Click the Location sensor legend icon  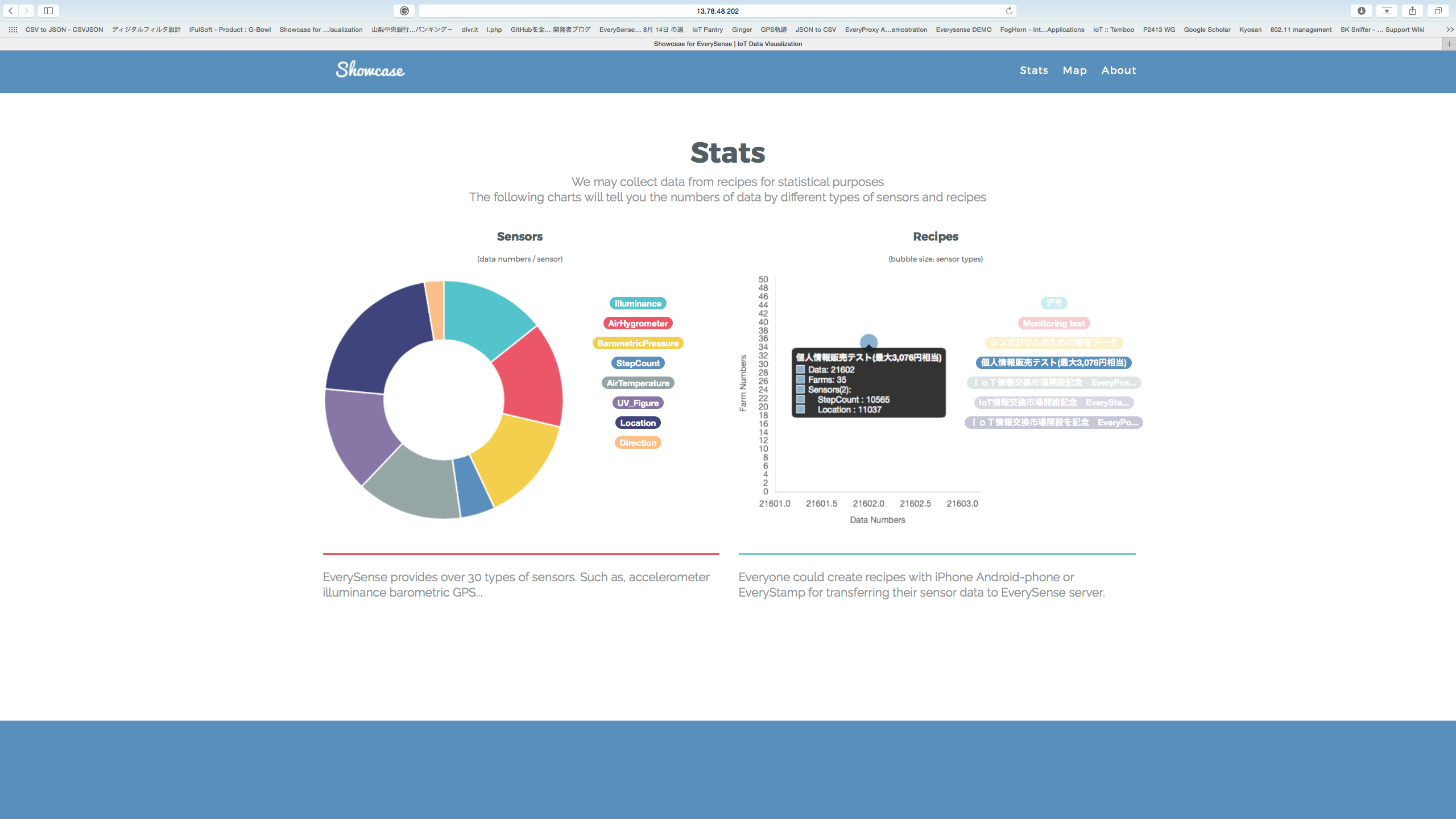[x=637, y=422]
